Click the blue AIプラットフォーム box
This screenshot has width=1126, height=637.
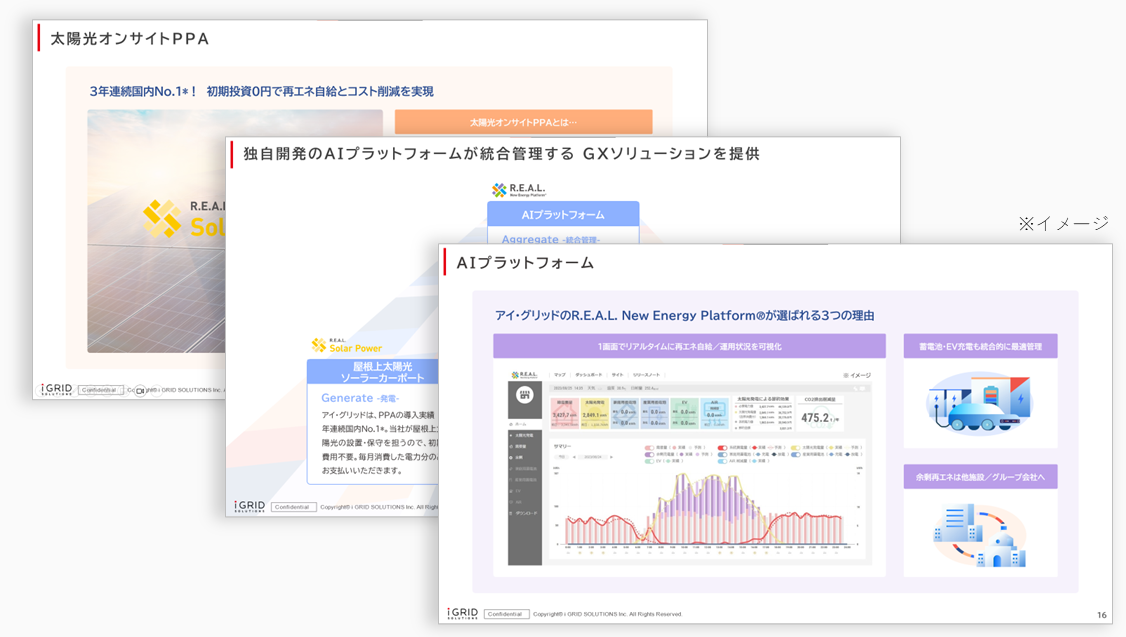[x=563, y=214]
